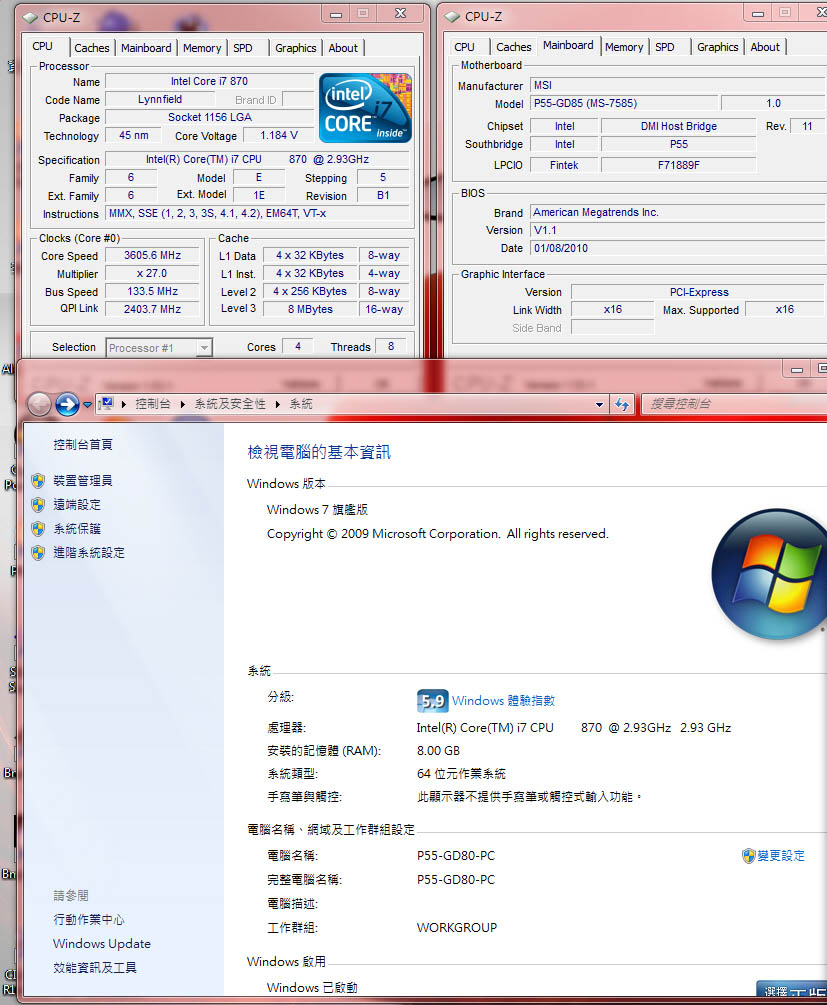
Task: Click computer name P55-GD80-PC
Action: click(x=456, y=856)
